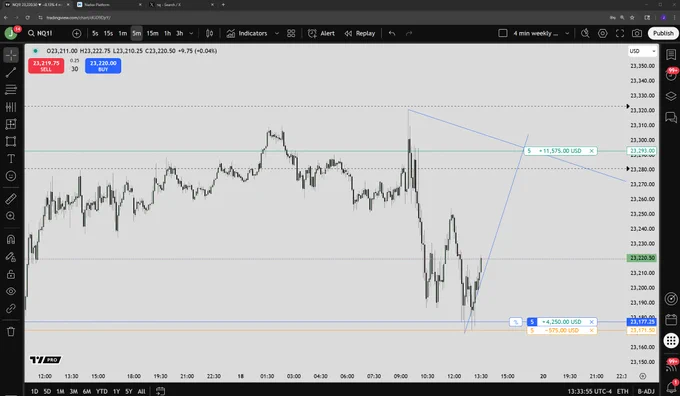This screenshot has height=396, width=680.
Task: Toggle the B-ADJ back-adjustment setting
Action: pyautogui.click(x=646, y=391)
